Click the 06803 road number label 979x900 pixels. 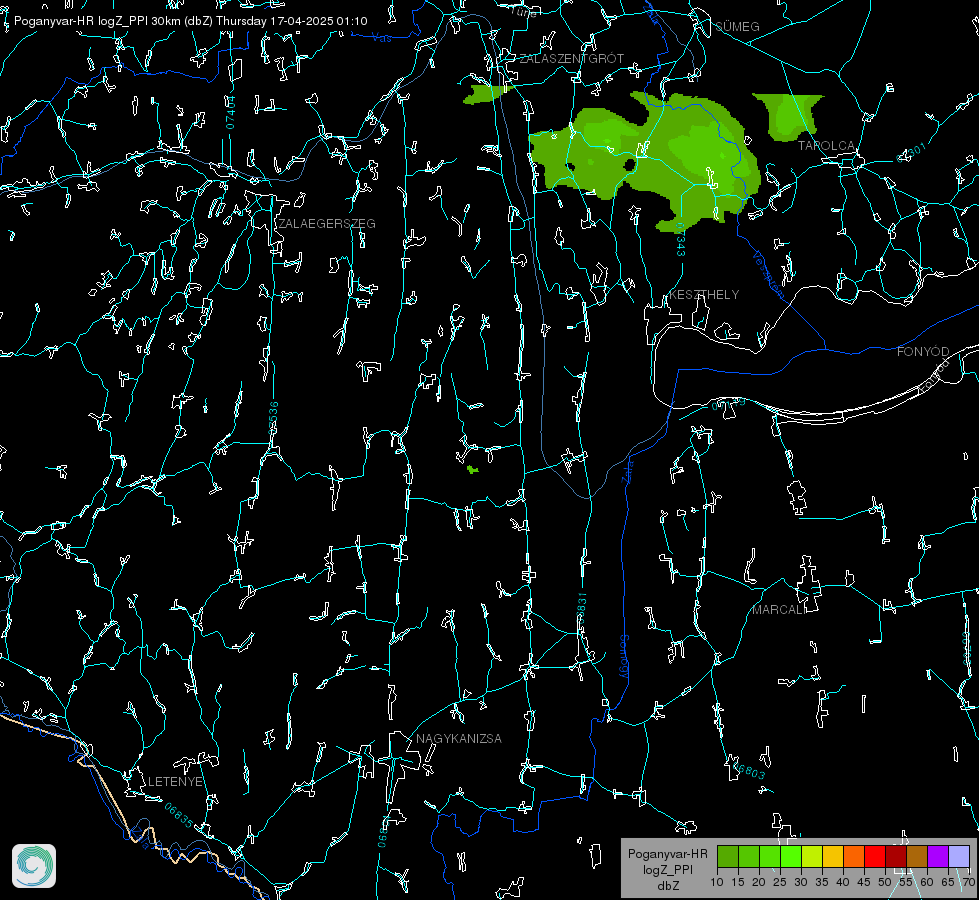pyautogui.click(x=749, y=770)
